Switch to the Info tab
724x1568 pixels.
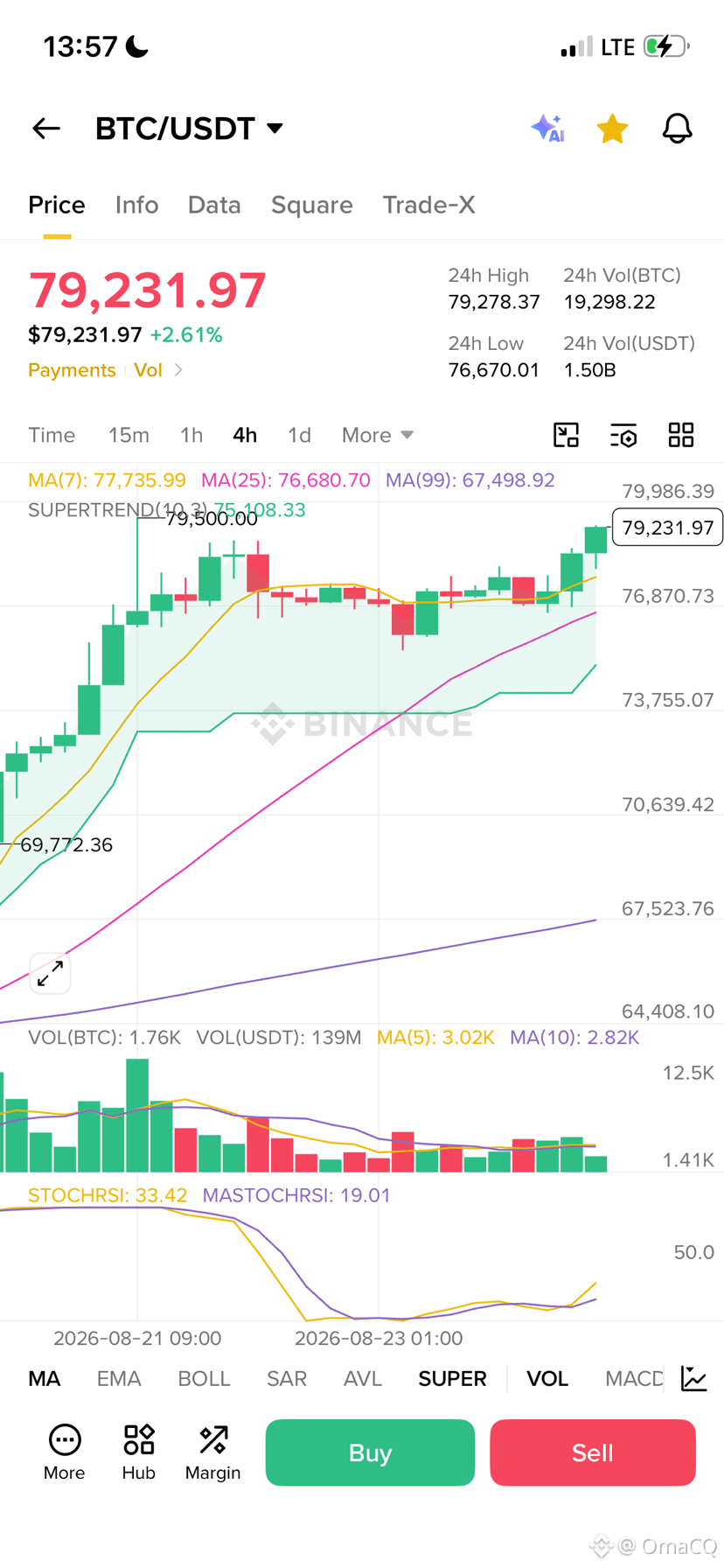pyautogui.click(x=136, y=205)
